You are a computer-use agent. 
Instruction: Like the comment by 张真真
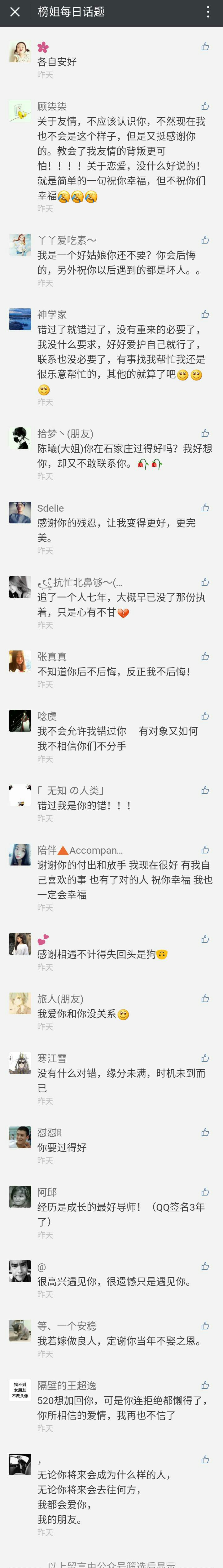coord(205,656)
